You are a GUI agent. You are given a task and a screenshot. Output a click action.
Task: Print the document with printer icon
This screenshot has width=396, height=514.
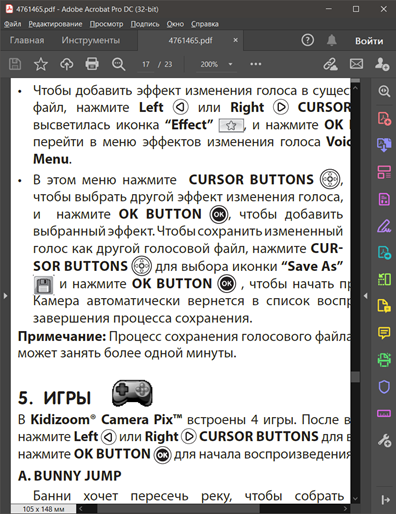coord(92,64)
